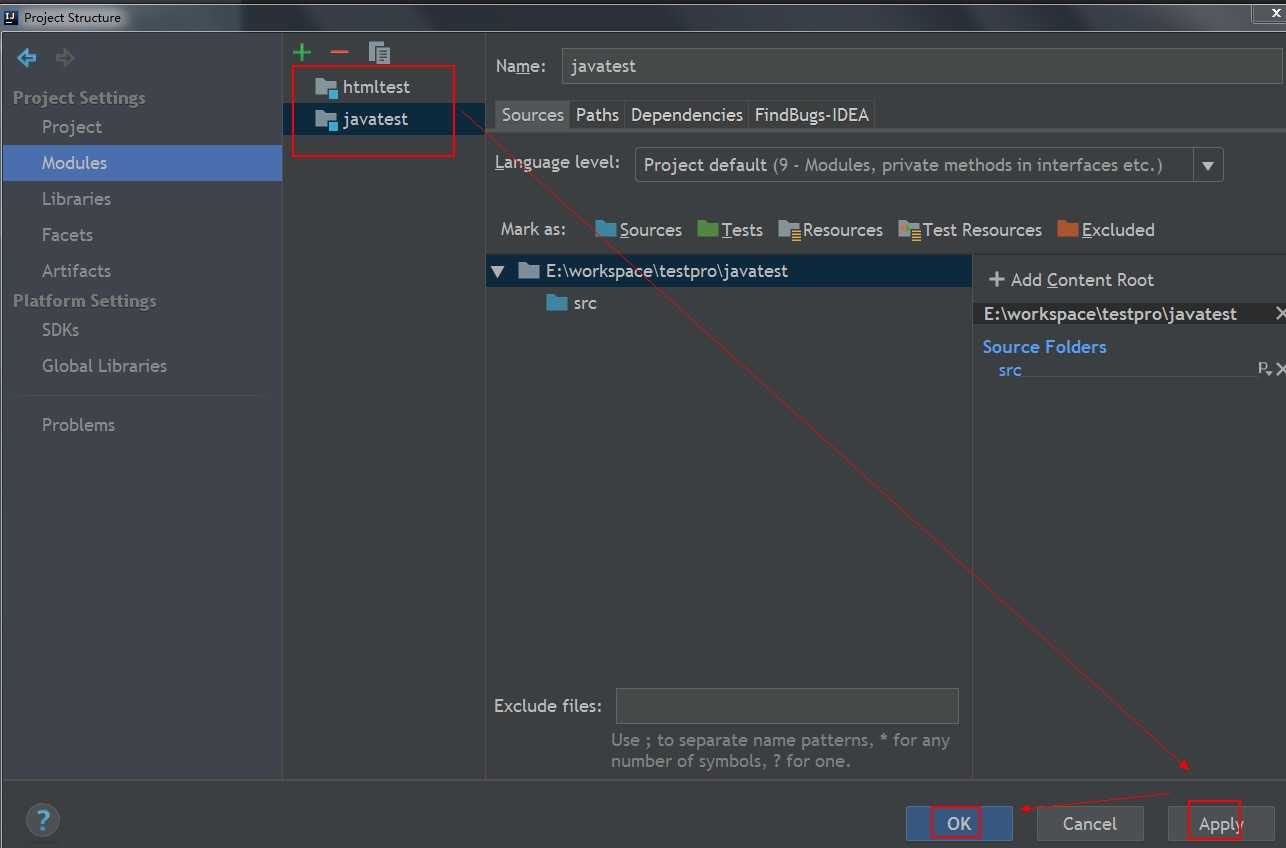
Task: Mark the folder as Test Resources
Action: [x=970, y=230]
